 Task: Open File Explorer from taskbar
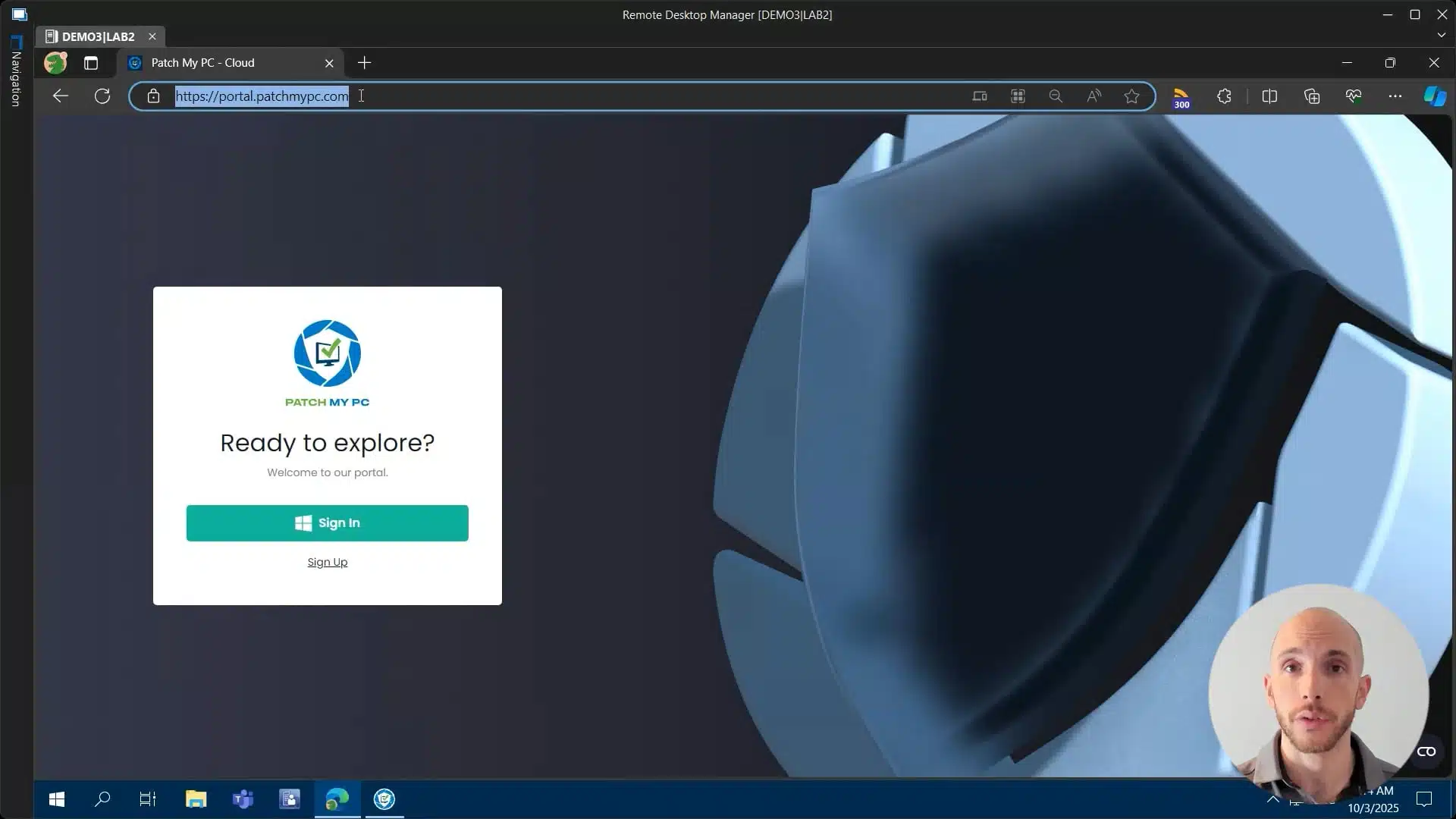point(196,799)
